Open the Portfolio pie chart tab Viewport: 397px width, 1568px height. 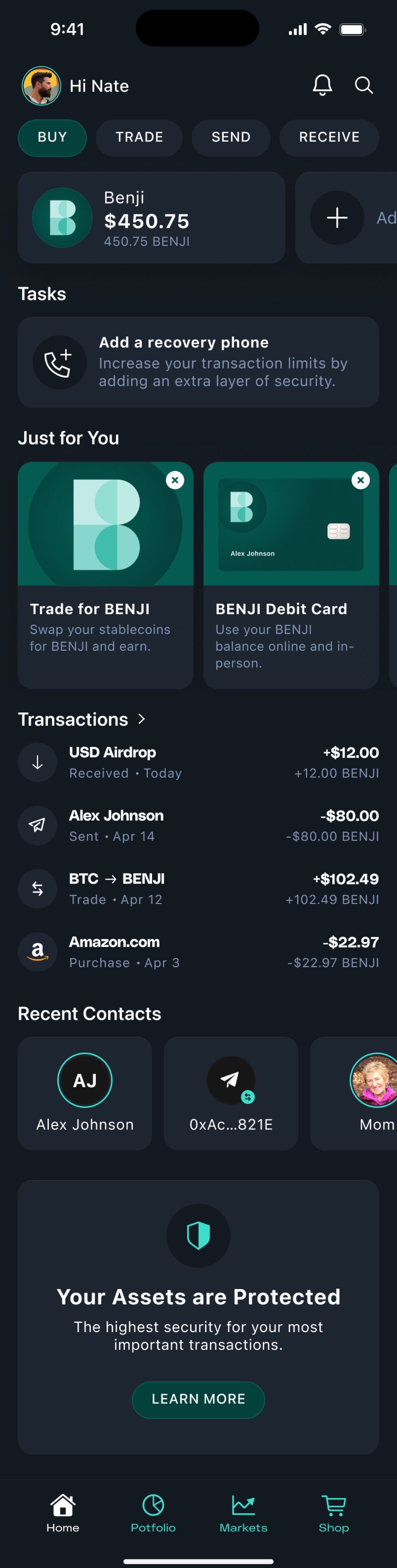(x=153, y=1513)
